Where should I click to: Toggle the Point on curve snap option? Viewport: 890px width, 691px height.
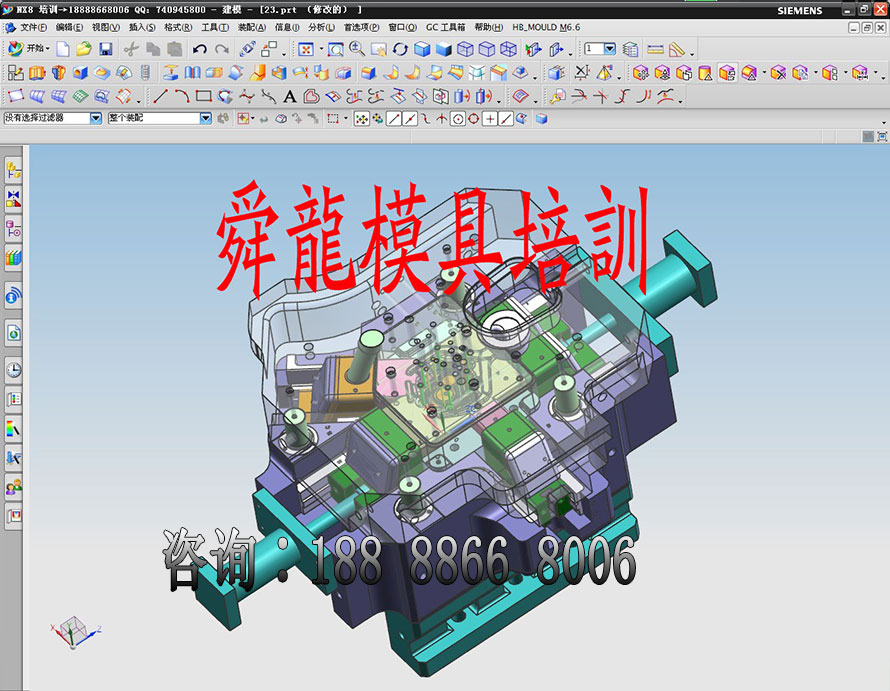[505, 119]
